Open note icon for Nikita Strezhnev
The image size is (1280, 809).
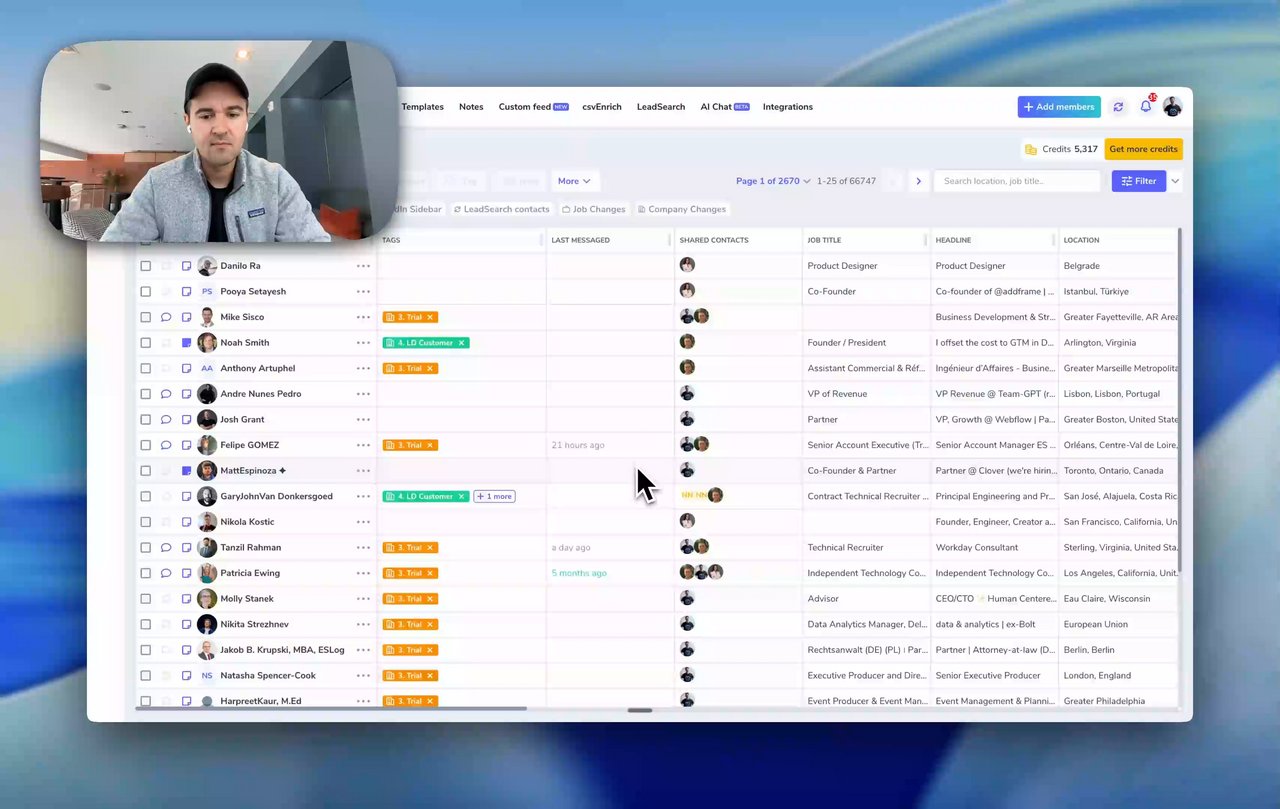[186, 625]
